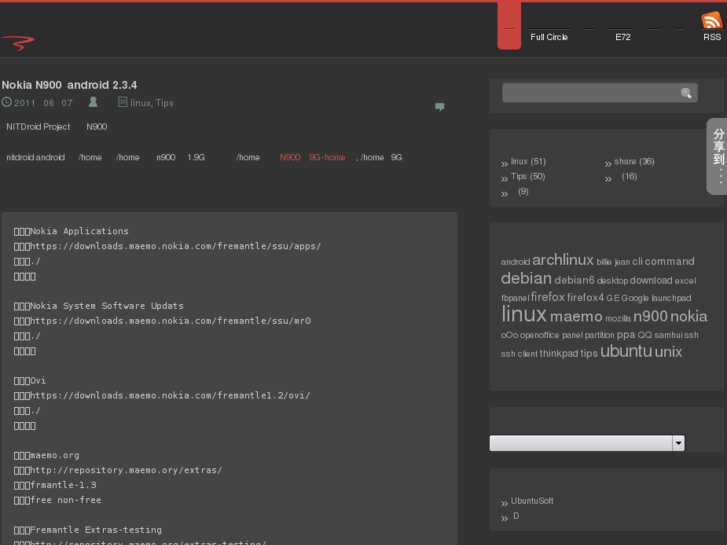Click the launchpad tag
This screenshot has width=727, height=545.
tap(671, 298)
